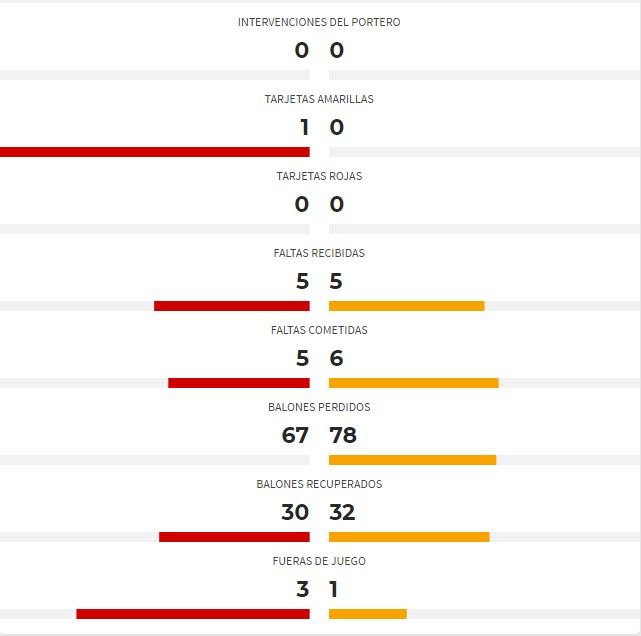Click the red Fueras de Juego bar
Viewport: 641px width, 636px height.
(193, 614)
